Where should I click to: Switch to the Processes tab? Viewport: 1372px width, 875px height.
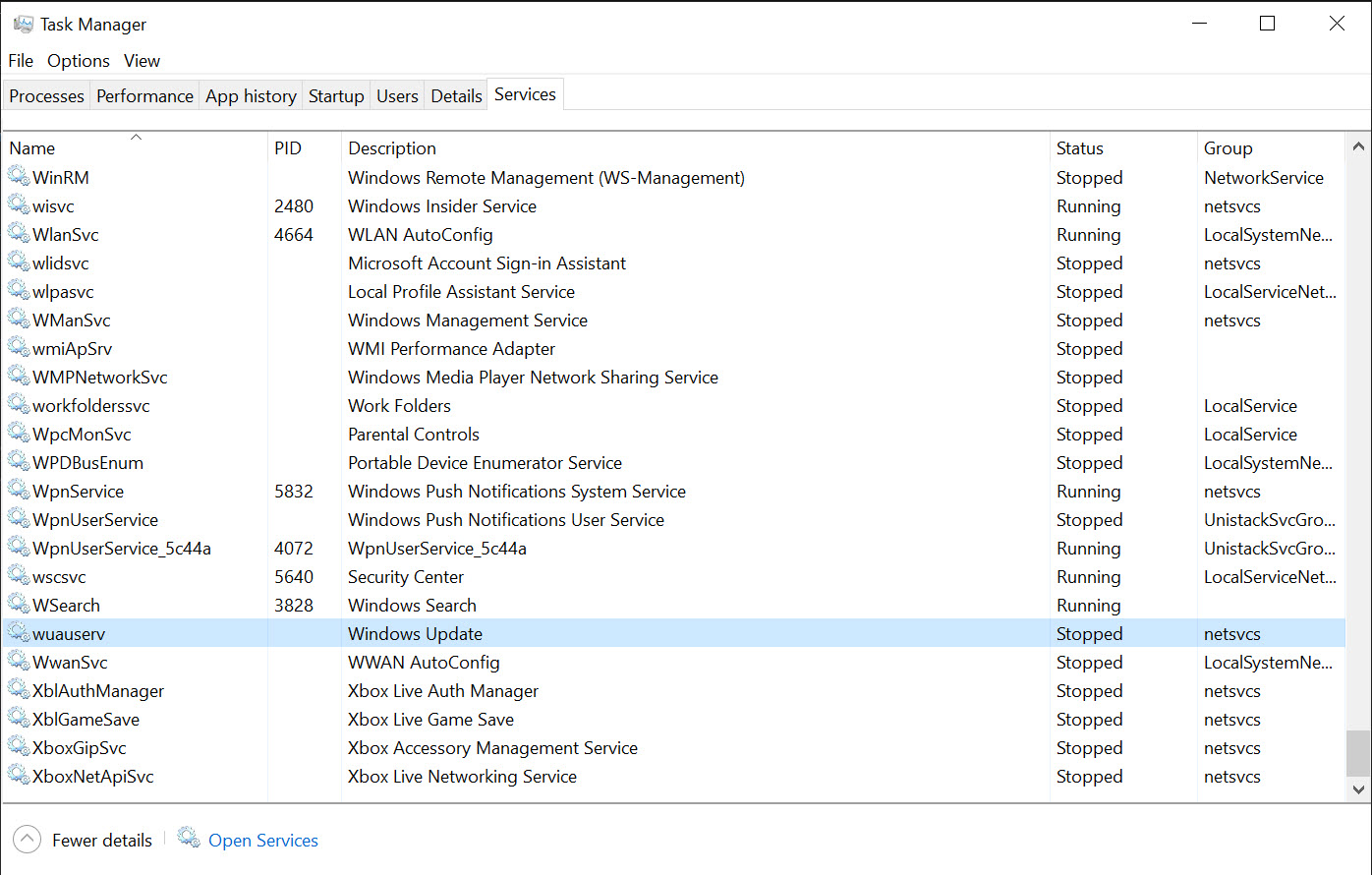pyautogui.click(x=46, y=95)
